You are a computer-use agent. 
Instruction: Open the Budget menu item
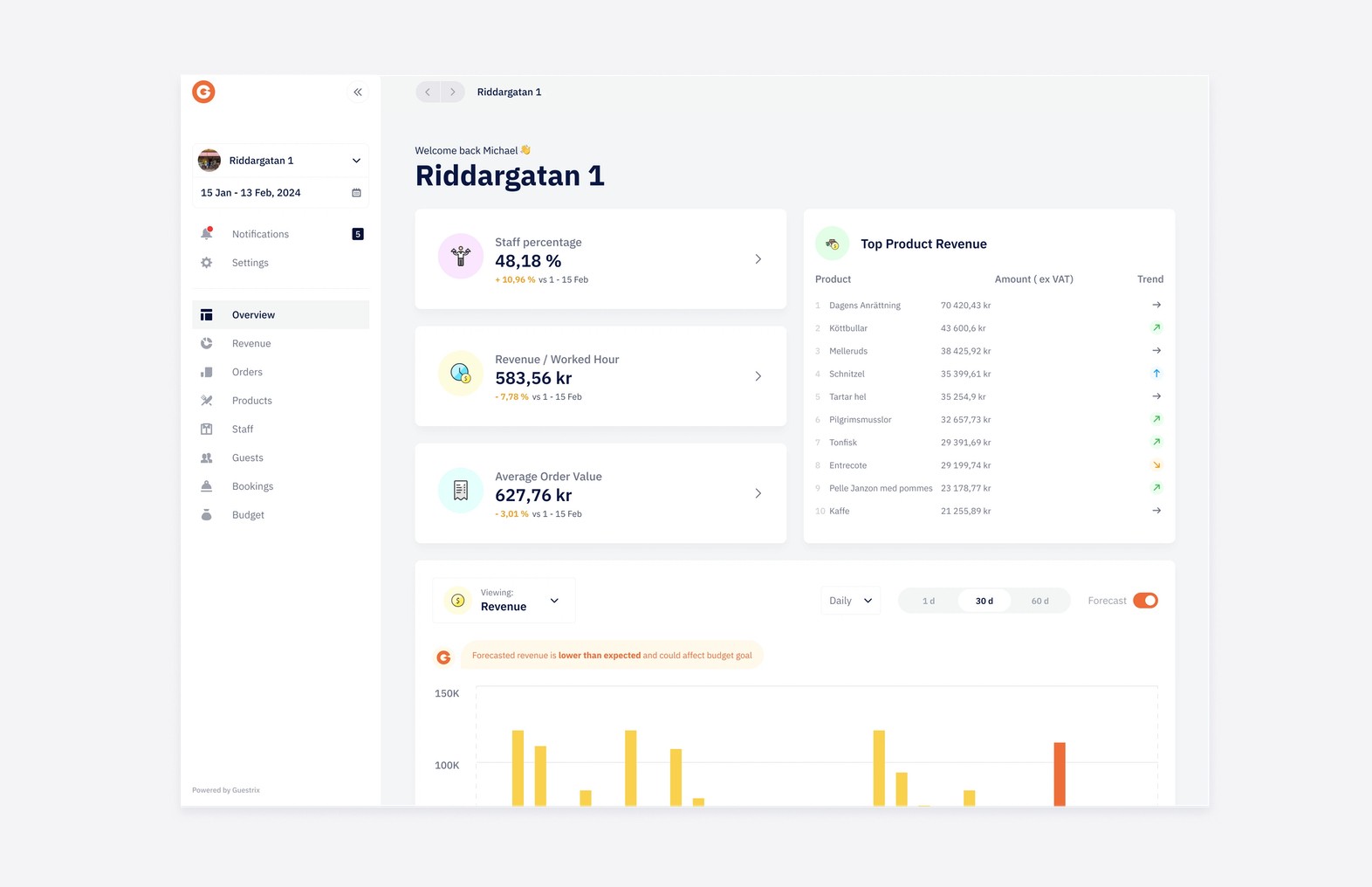tap(280, 515)
